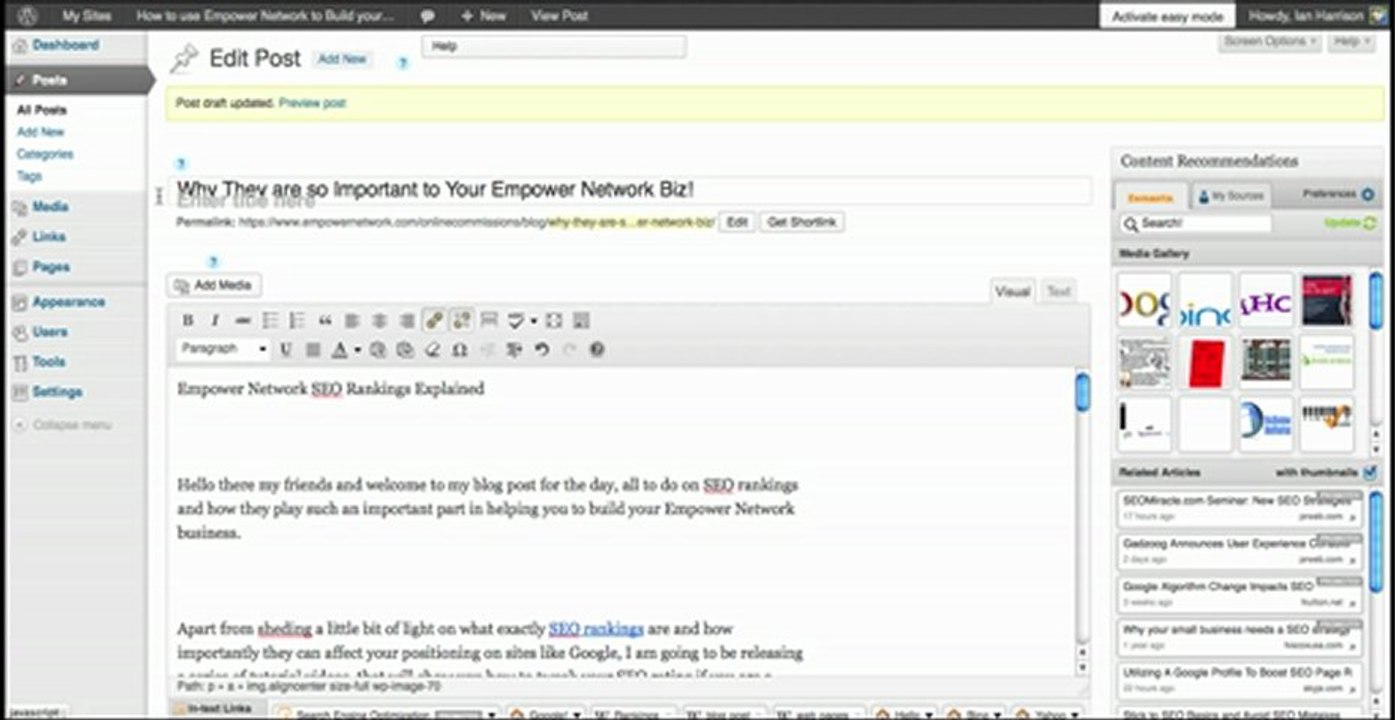Screen dimensions: 1395x720
Task: Toggle the kitchen sink toolbar row
Action: coord(581,321)
